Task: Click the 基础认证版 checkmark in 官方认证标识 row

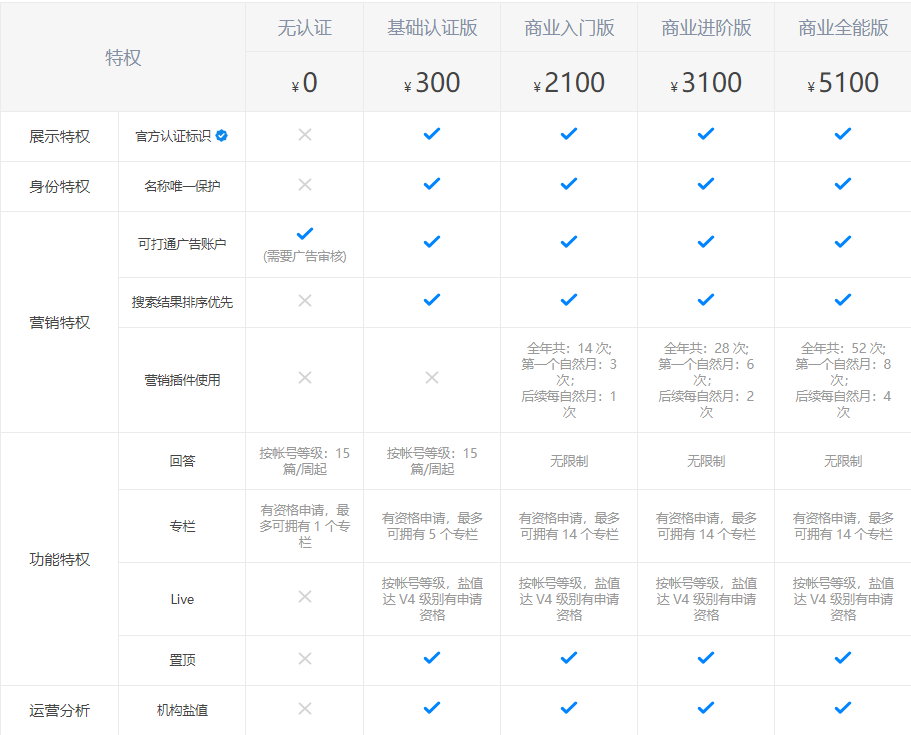Action: 432,133
